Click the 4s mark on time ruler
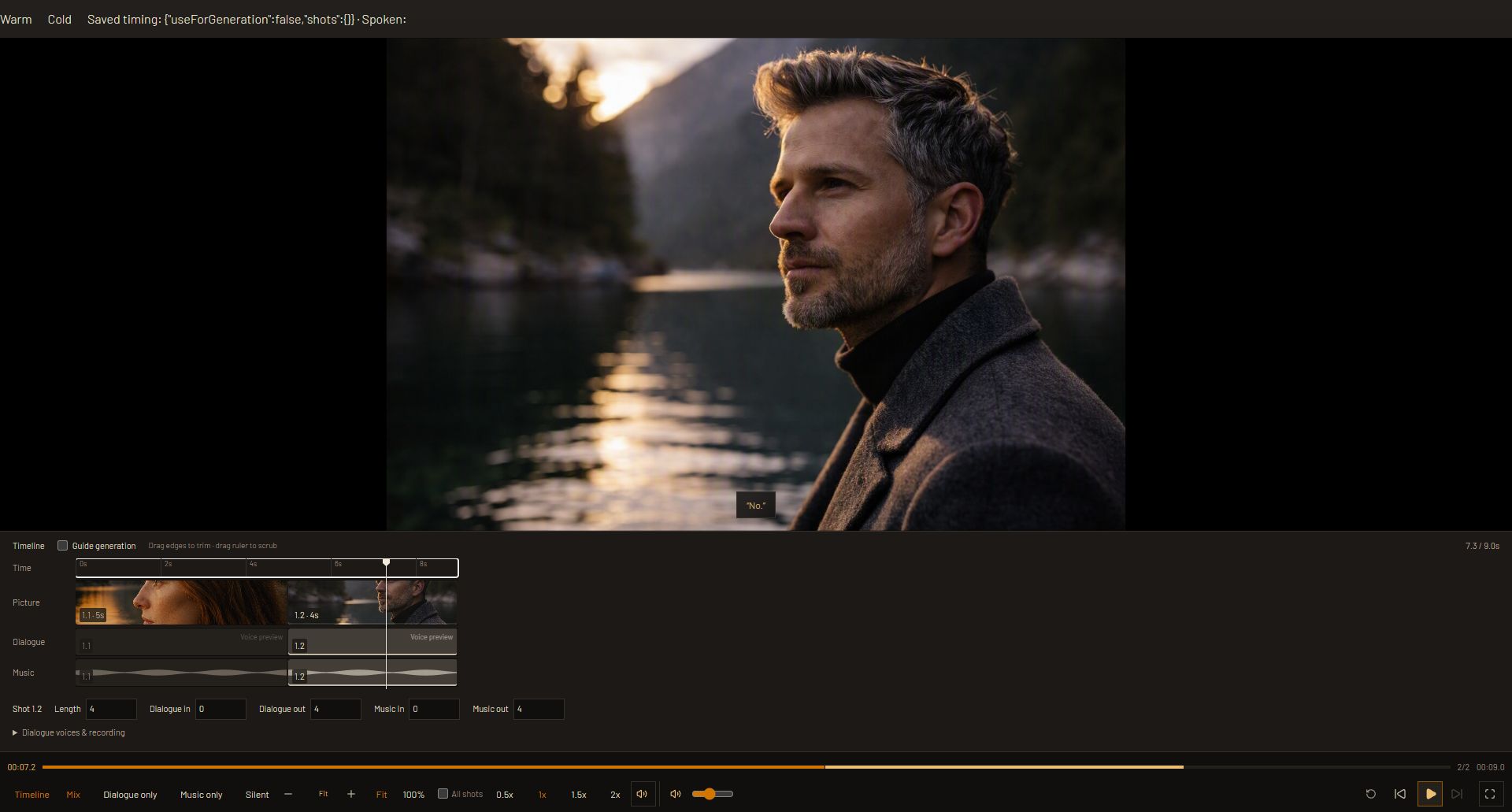1512x812 pixels. point(253,564)
